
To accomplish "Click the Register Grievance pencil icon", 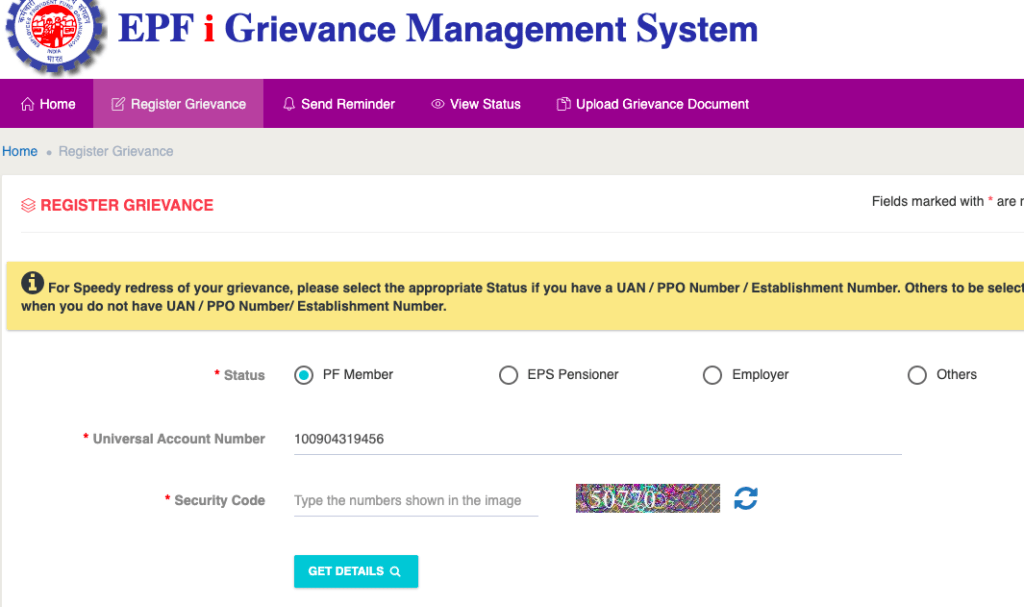I will coord(118,104).
